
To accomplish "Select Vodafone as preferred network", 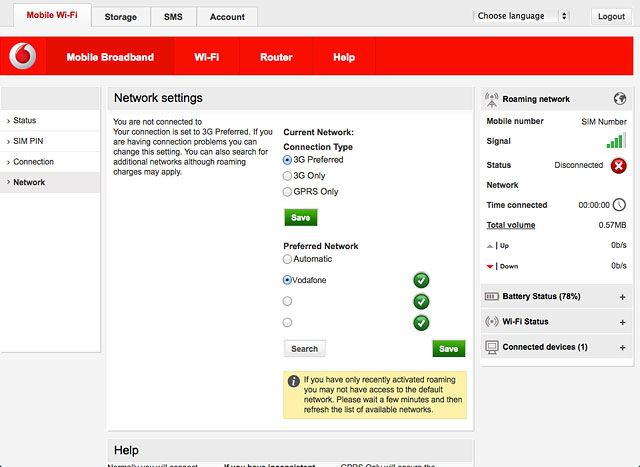I will click(x=287, y=280).
